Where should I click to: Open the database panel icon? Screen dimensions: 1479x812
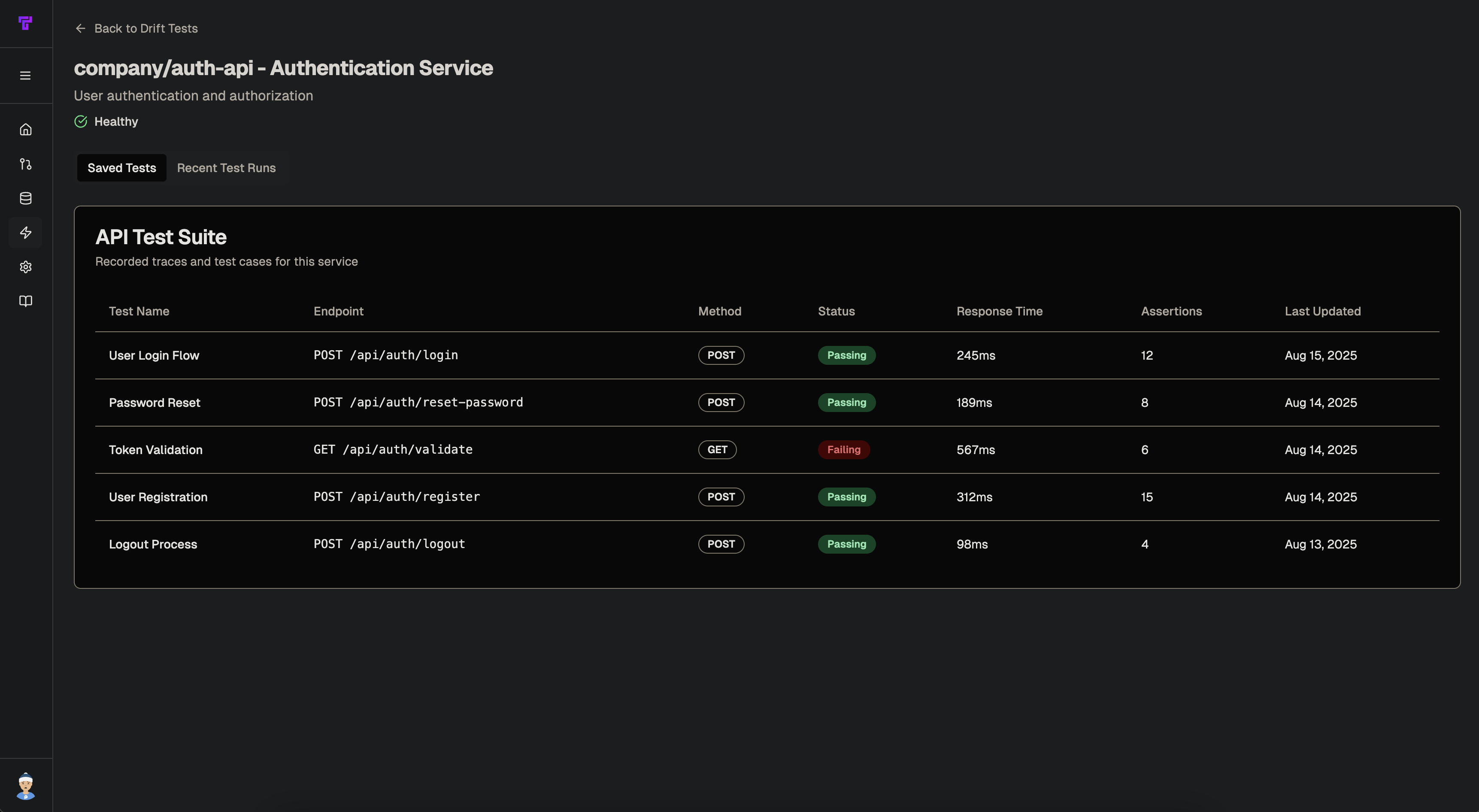(26, 198)
